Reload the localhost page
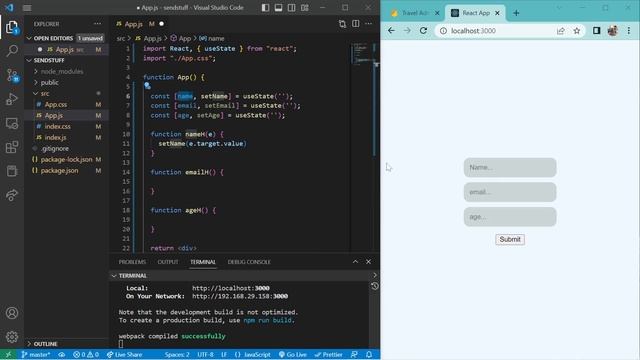Image resolution: width=640 pixels, height=360 pixels. tap(423, 31)
